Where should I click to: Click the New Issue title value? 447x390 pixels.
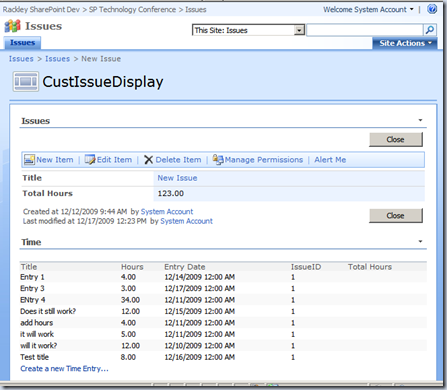(177, 178)
